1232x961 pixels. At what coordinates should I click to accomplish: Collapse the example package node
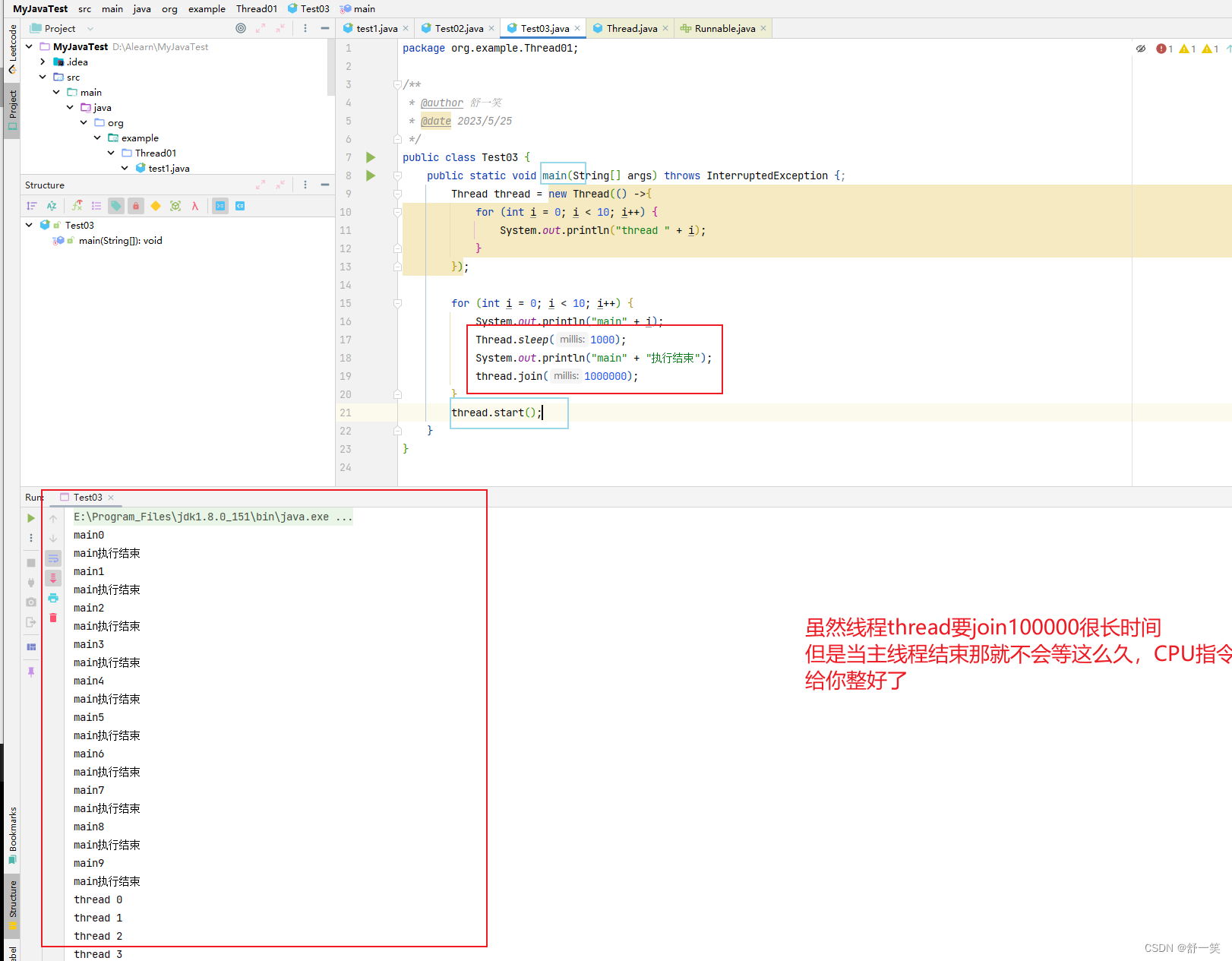click(x=97, y=138)
